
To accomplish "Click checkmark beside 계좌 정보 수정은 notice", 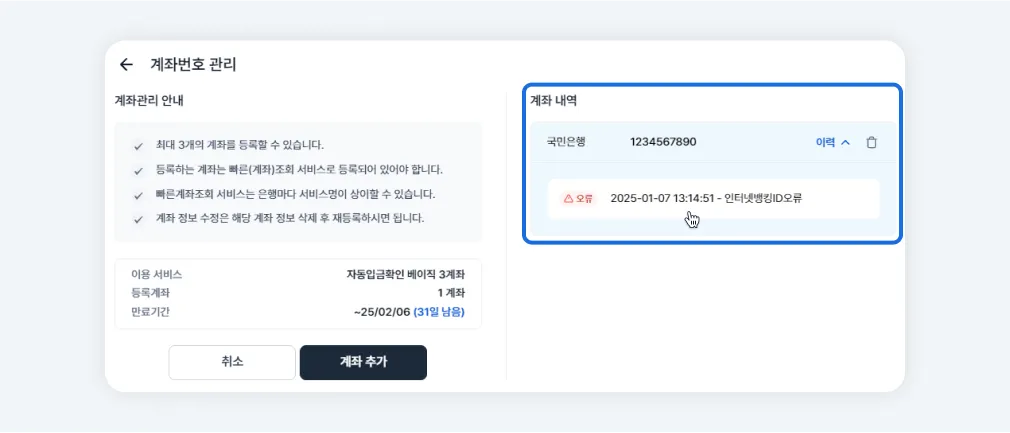I will pos(138,218).
